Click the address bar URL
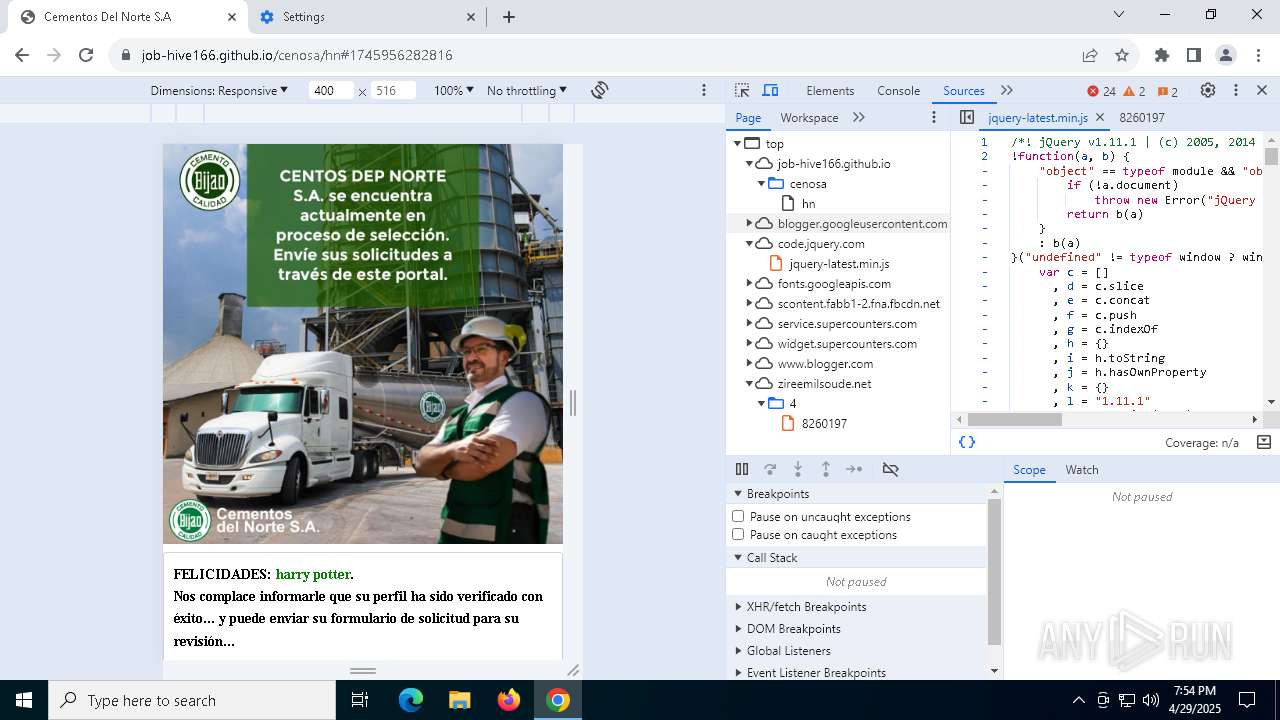 click(x=297, y=55)
